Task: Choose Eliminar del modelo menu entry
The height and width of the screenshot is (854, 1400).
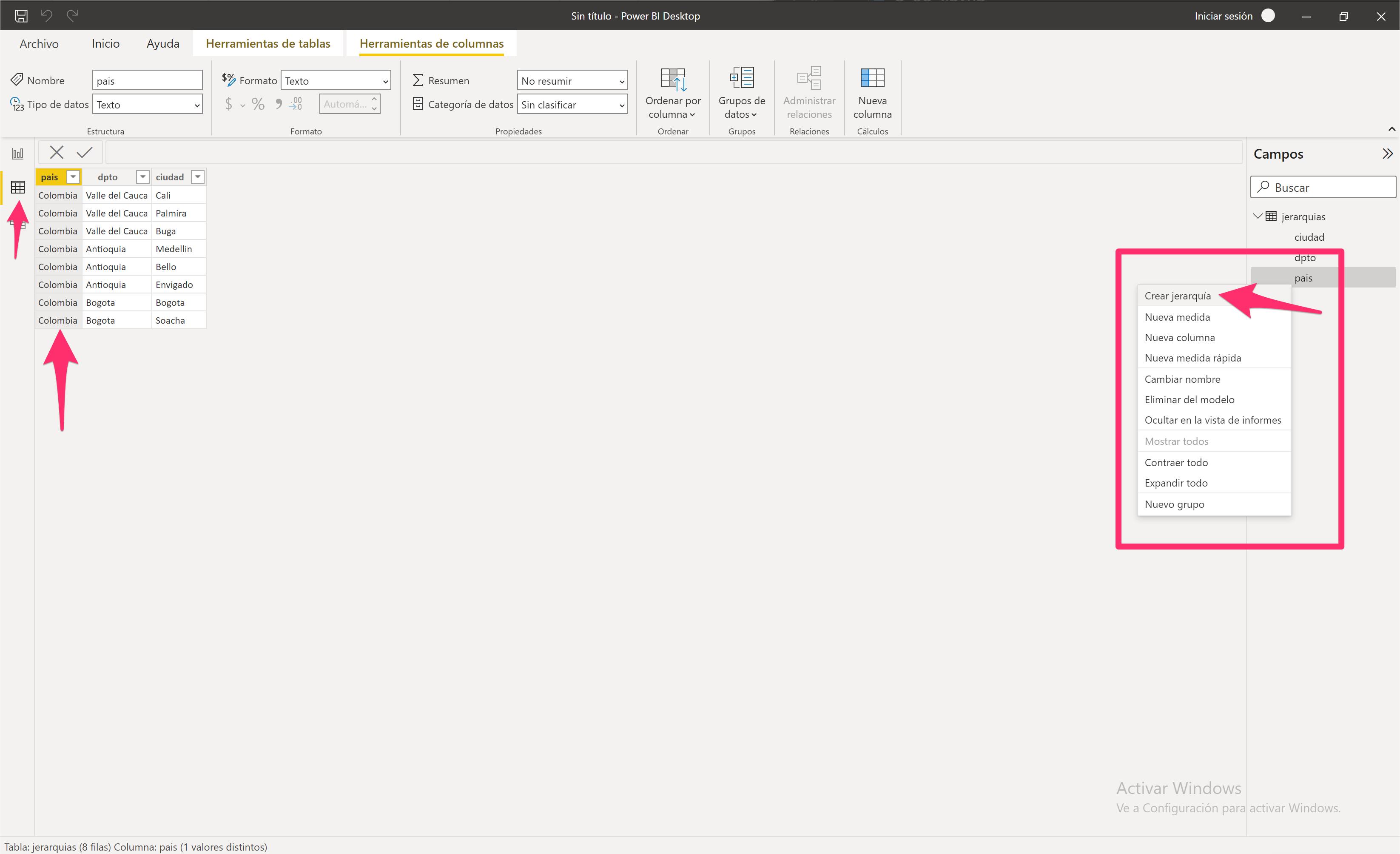Action: (1214, 399)
